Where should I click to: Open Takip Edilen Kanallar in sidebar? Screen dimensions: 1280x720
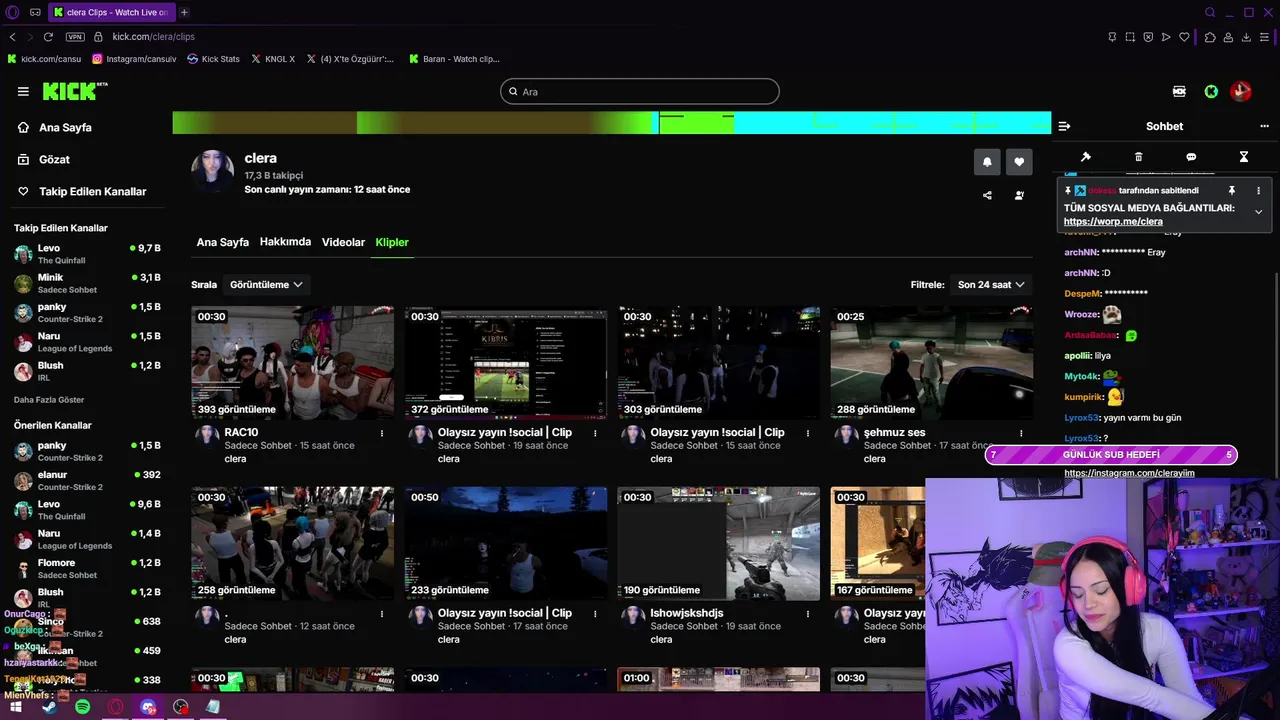(x=92, y=191)
